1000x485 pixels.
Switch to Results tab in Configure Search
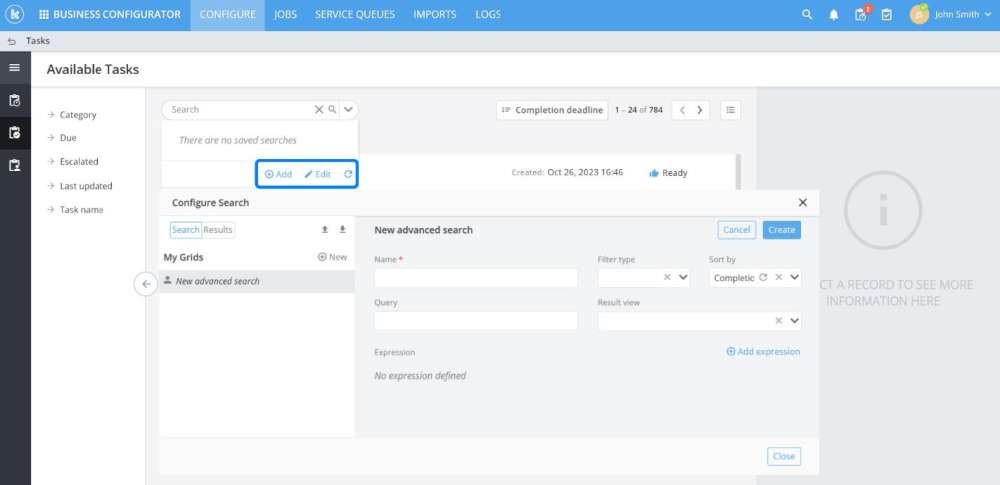point(218,230)
